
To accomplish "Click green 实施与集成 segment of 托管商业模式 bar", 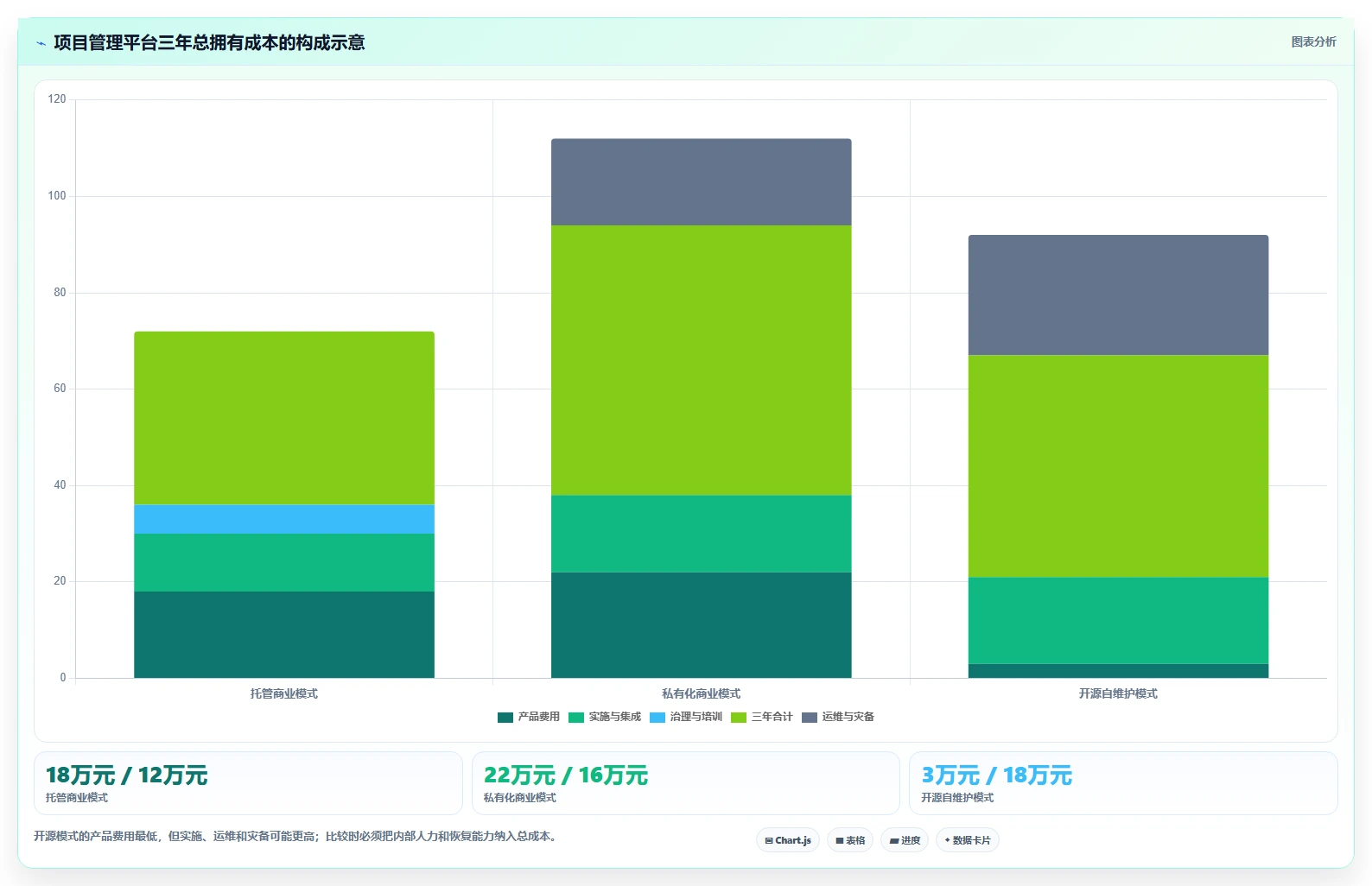I will 284,563.
